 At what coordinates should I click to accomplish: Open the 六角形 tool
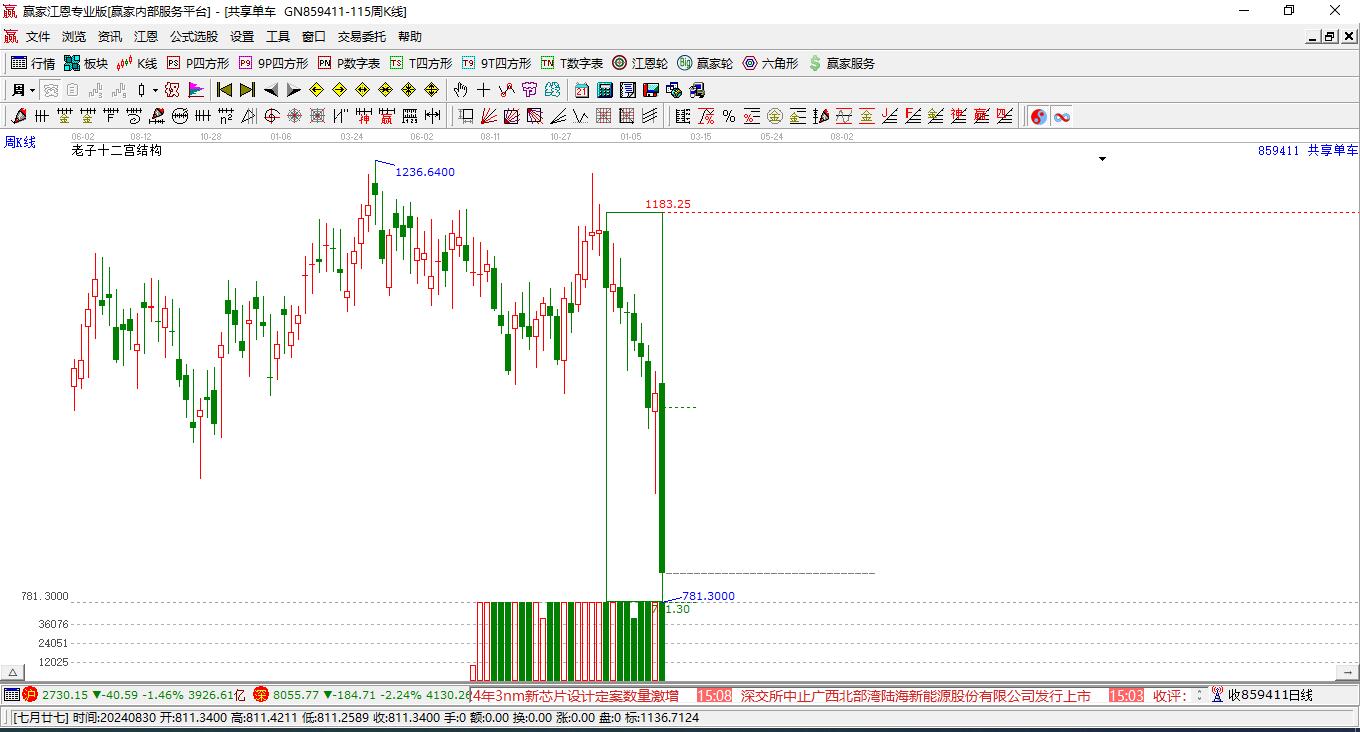(770, 63)
